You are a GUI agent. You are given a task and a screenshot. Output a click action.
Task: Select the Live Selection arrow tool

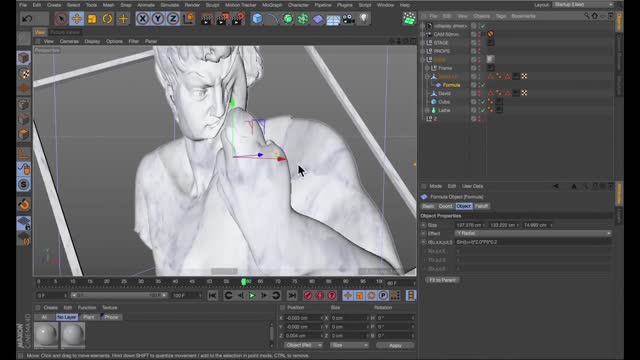pos(61,19)
